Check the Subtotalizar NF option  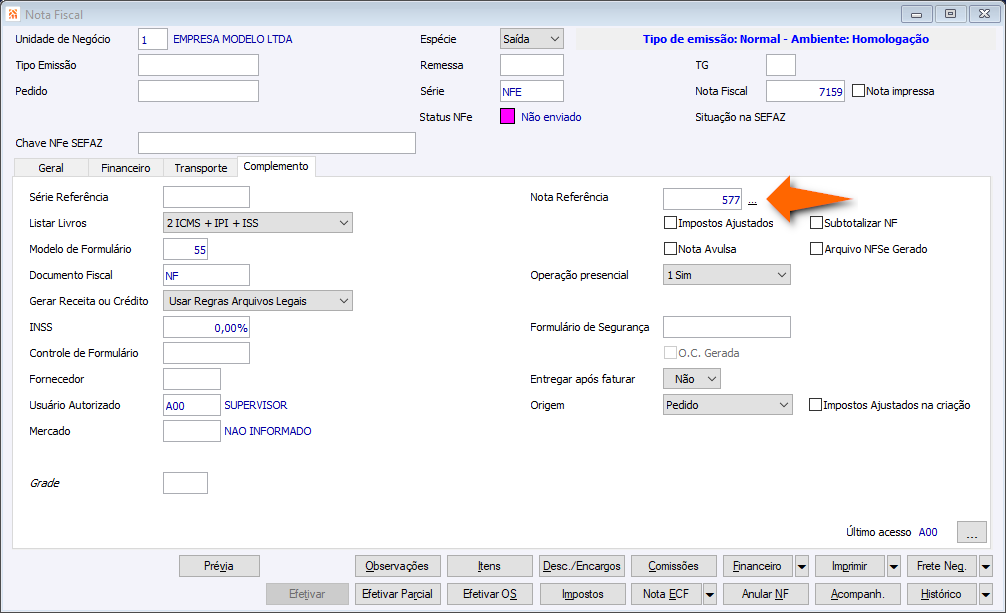tap(816, 223)
